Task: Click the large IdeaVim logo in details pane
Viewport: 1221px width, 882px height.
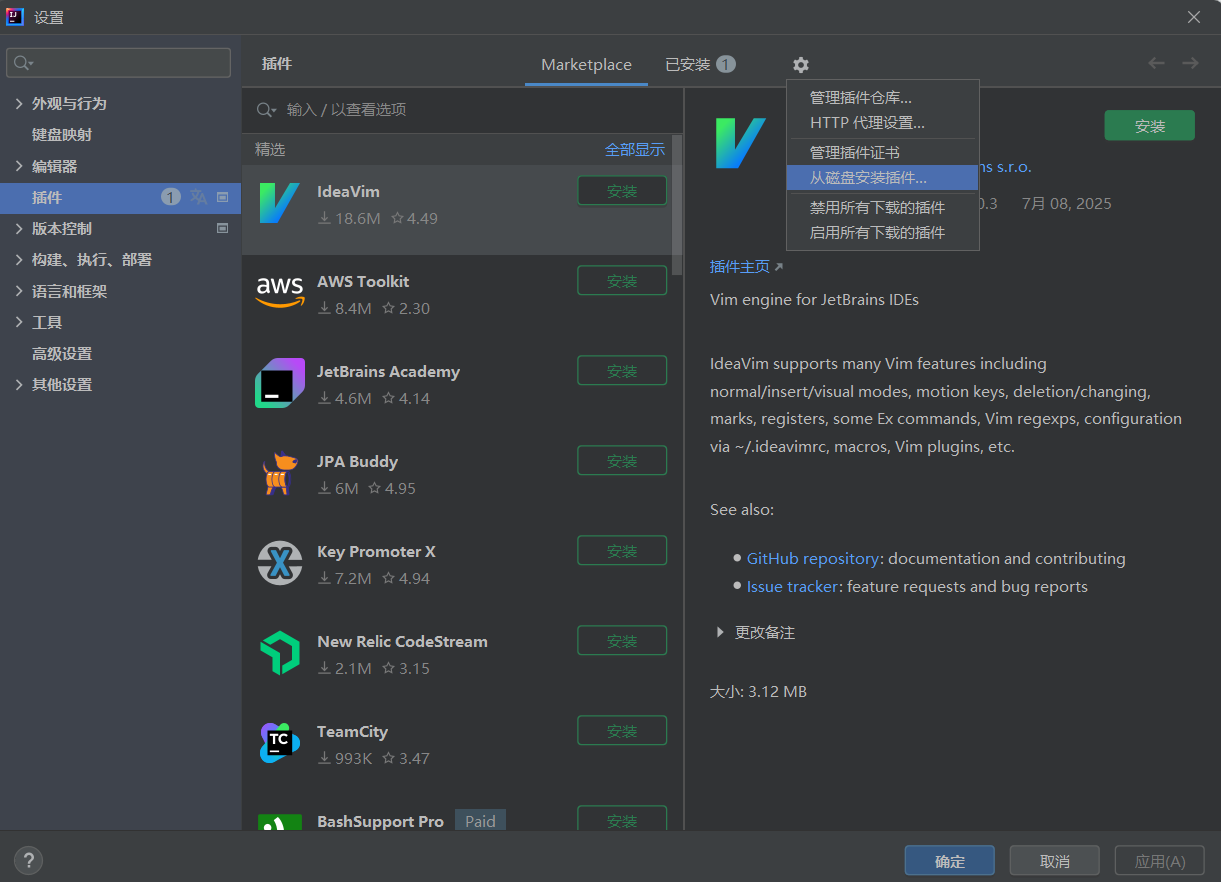Action: point(740,143)
